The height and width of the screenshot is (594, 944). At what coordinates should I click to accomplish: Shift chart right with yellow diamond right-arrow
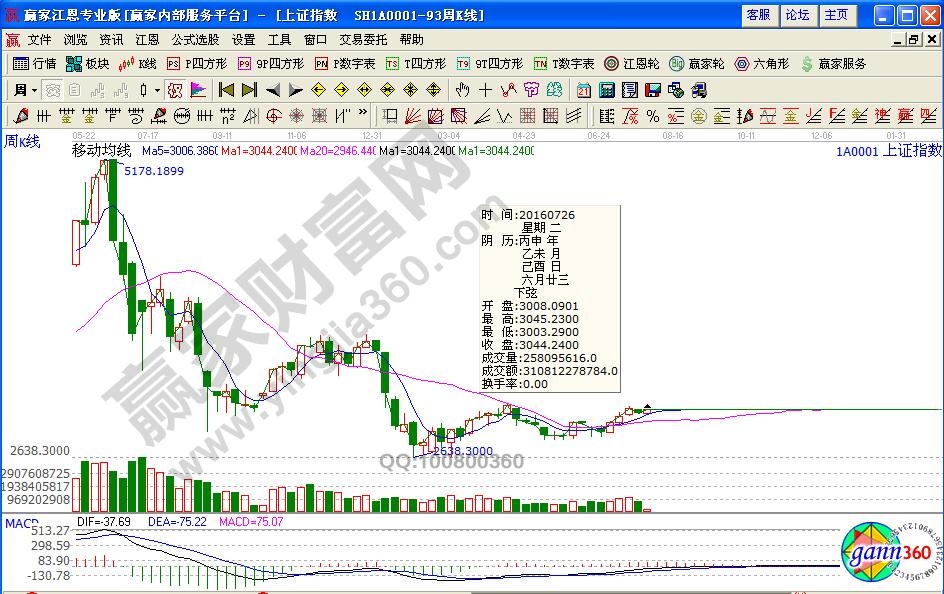pyautogui.click(x=341, y=90)
